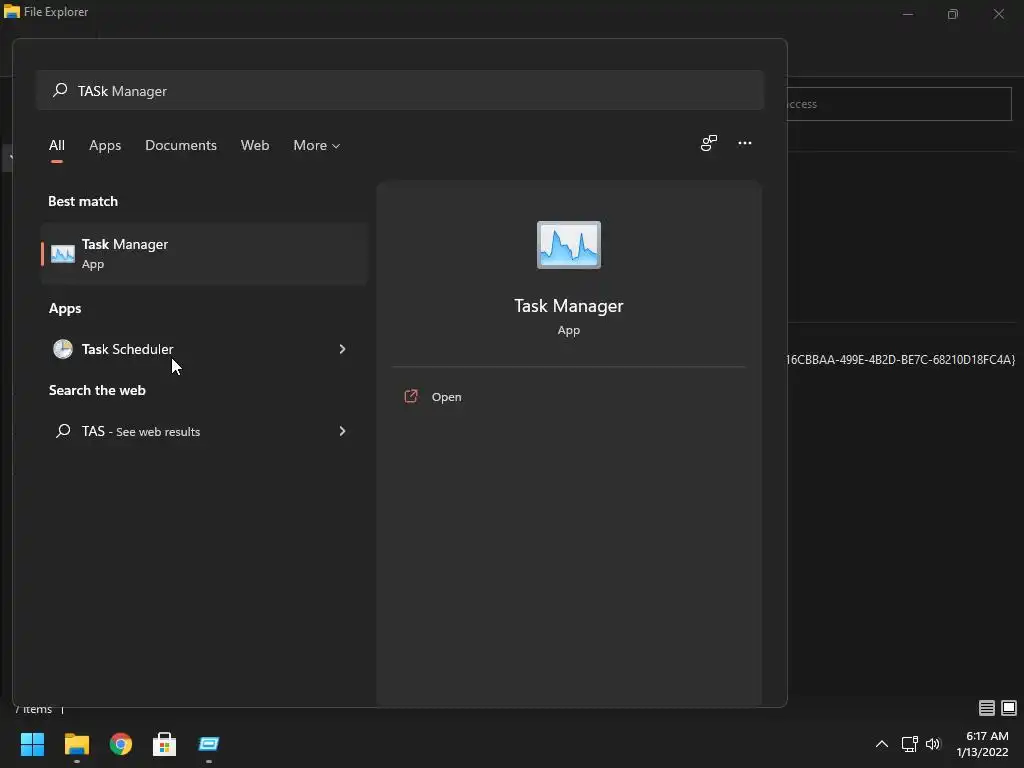Switch to the Apps search tab
Screen dimensions: 1024x768
(105, 146)
